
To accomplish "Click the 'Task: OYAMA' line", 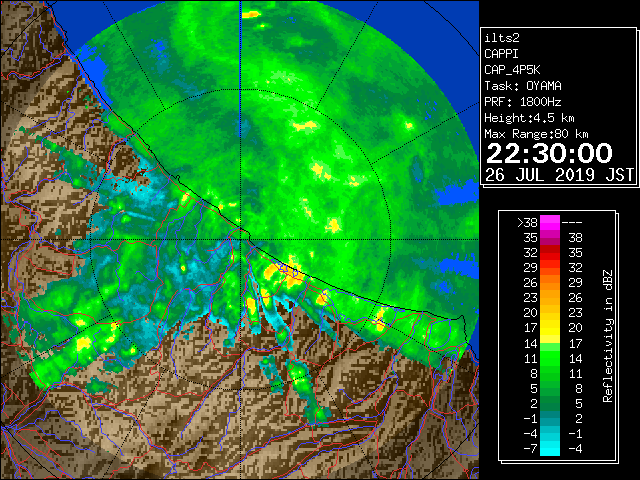I will pyautogui.click(x=523, y=86).
